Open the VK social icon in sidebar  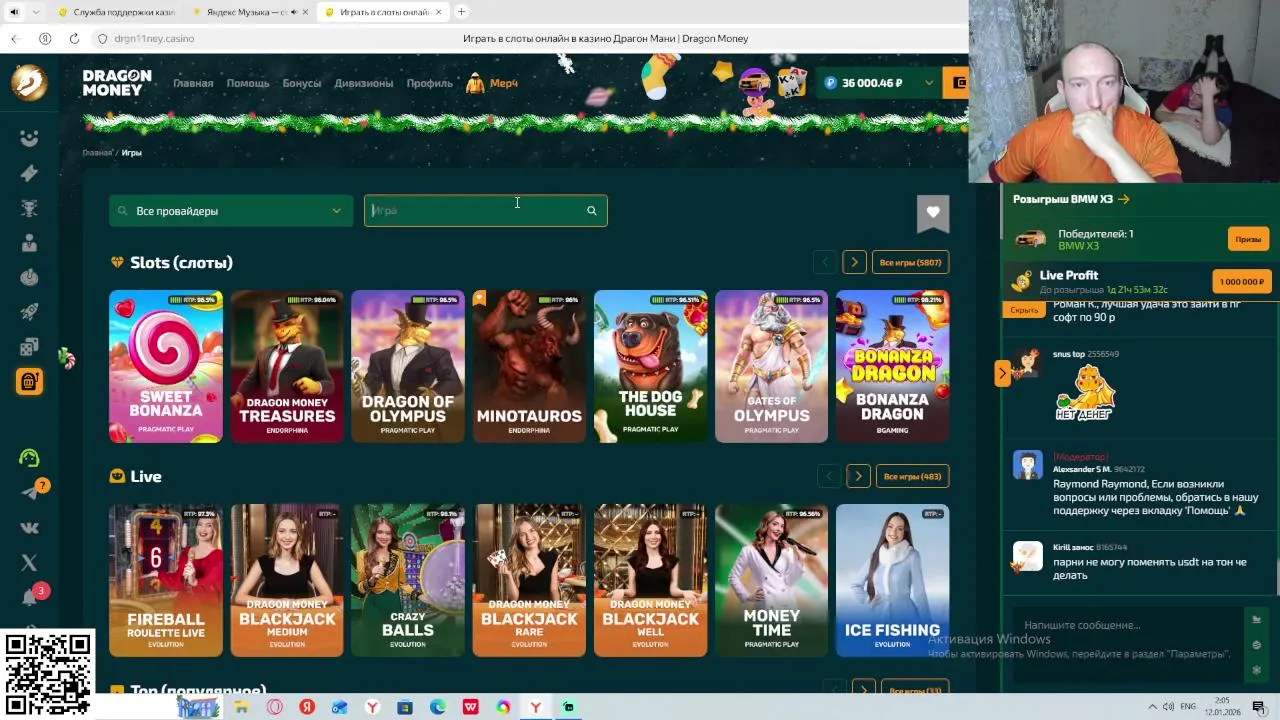[x=29, y=528]
